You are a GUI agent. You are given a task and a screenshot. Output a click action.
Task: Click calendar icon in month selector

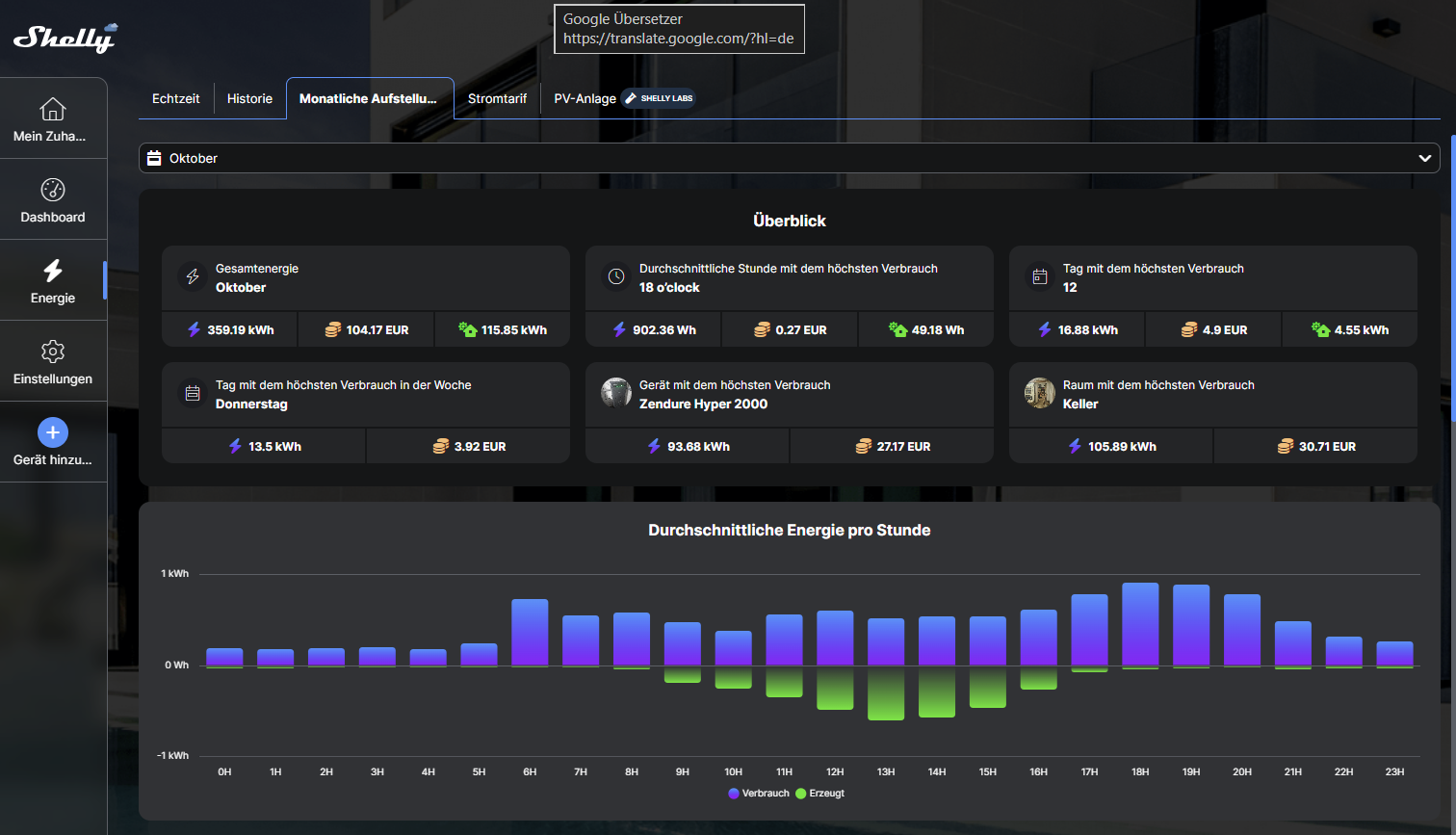154,158
